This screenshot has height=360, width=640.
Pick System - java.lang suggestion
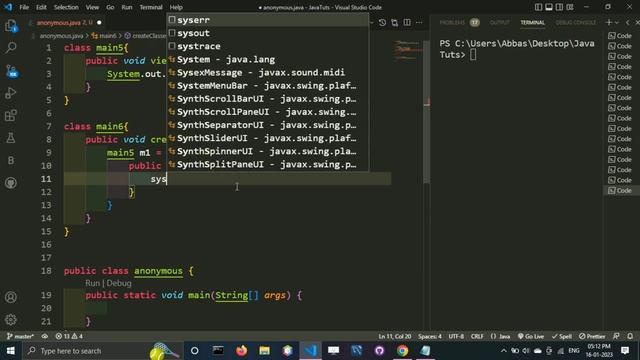click(x=267, y=60)
